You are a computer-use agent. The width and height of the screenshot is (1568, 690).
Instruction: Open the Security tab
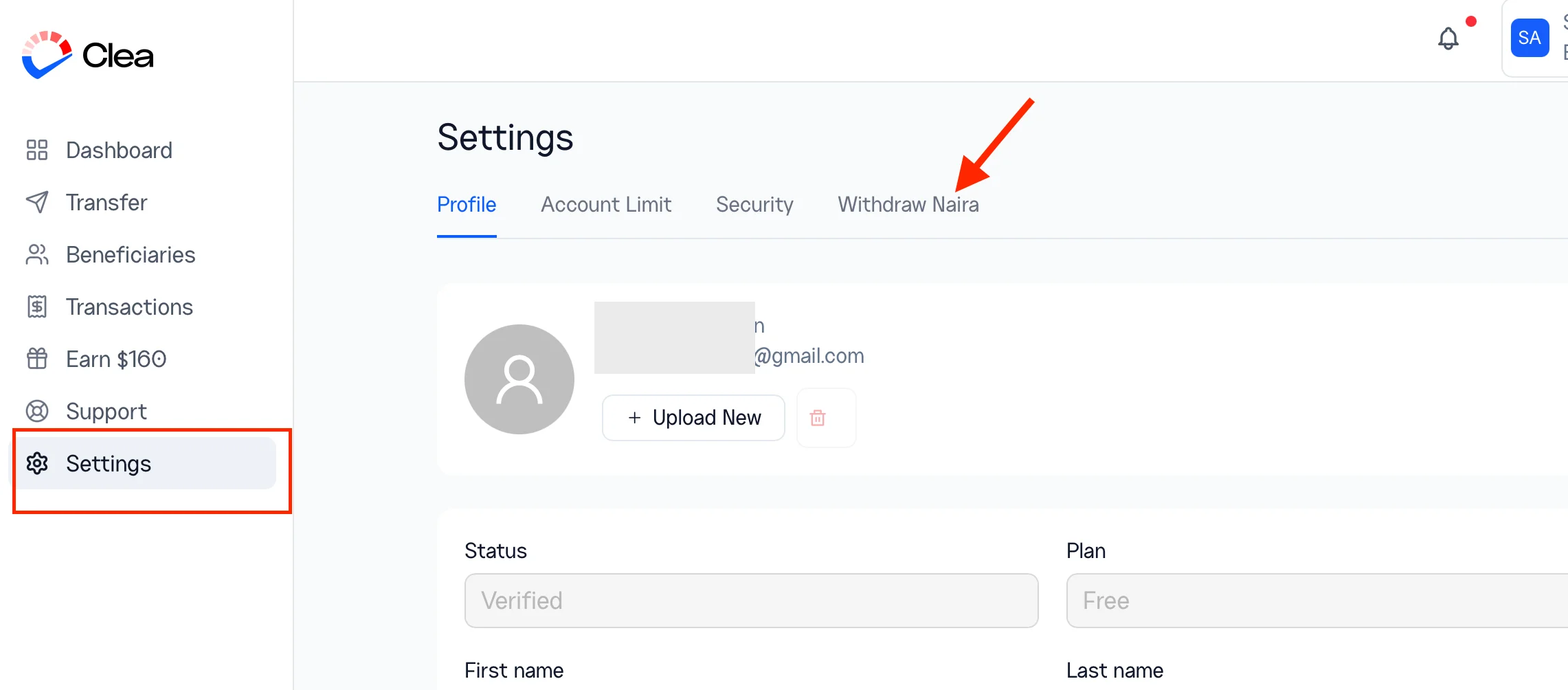point(754,204)
